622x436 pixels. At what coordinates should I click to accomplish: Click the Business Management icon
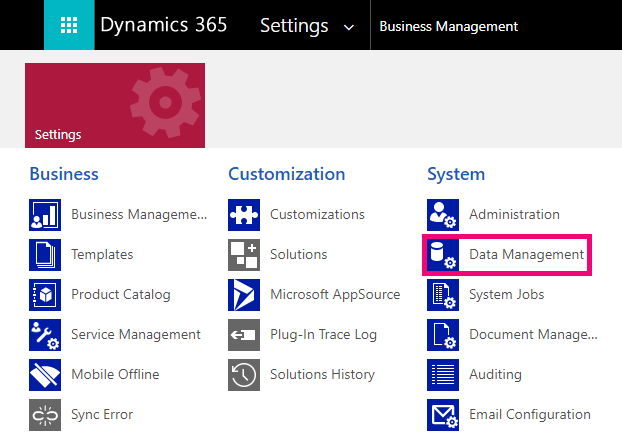point(45,215)
